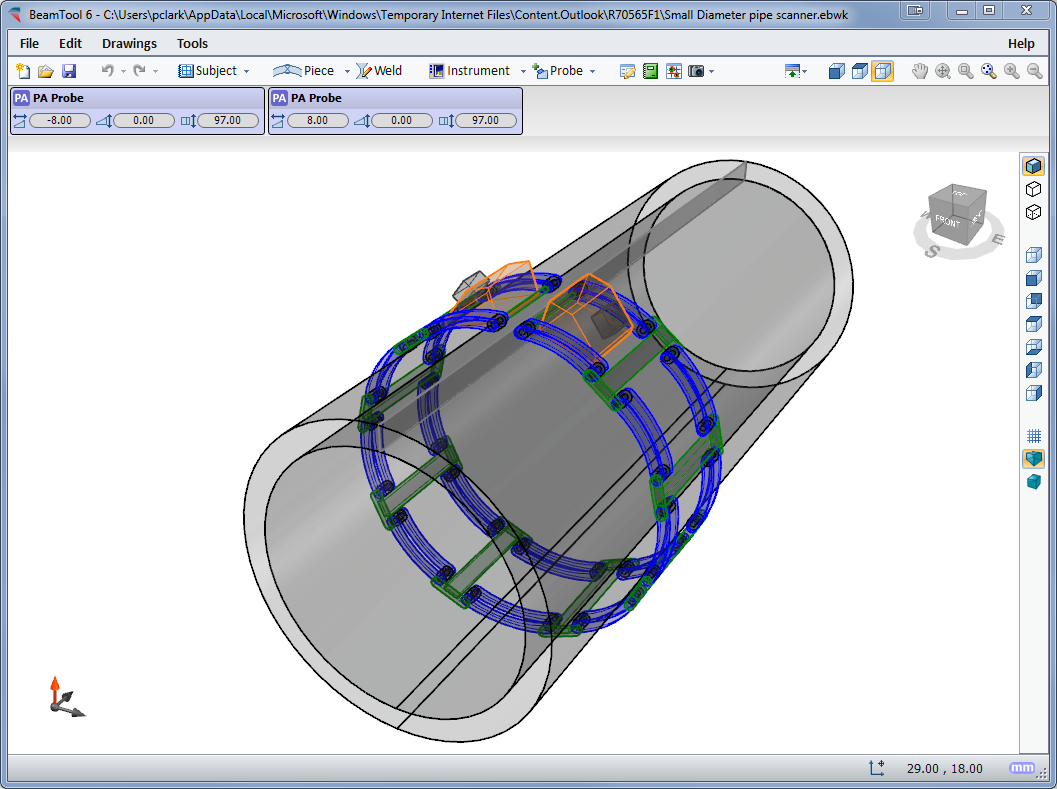1057x789 pixels.
Task: Select the Pan hand tool
Action: click(x=921, y=71)
